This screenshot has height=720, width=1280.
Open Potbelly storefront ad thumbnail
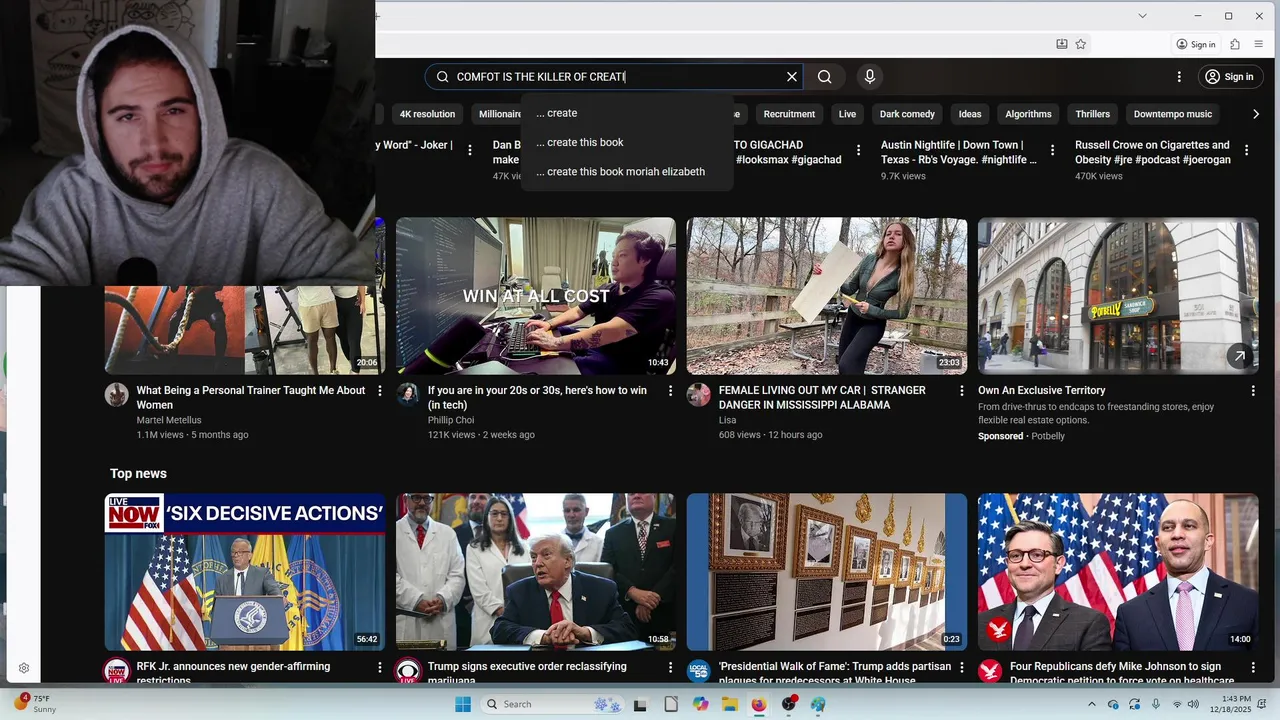pyautogui.click(x=1118, y=296)
